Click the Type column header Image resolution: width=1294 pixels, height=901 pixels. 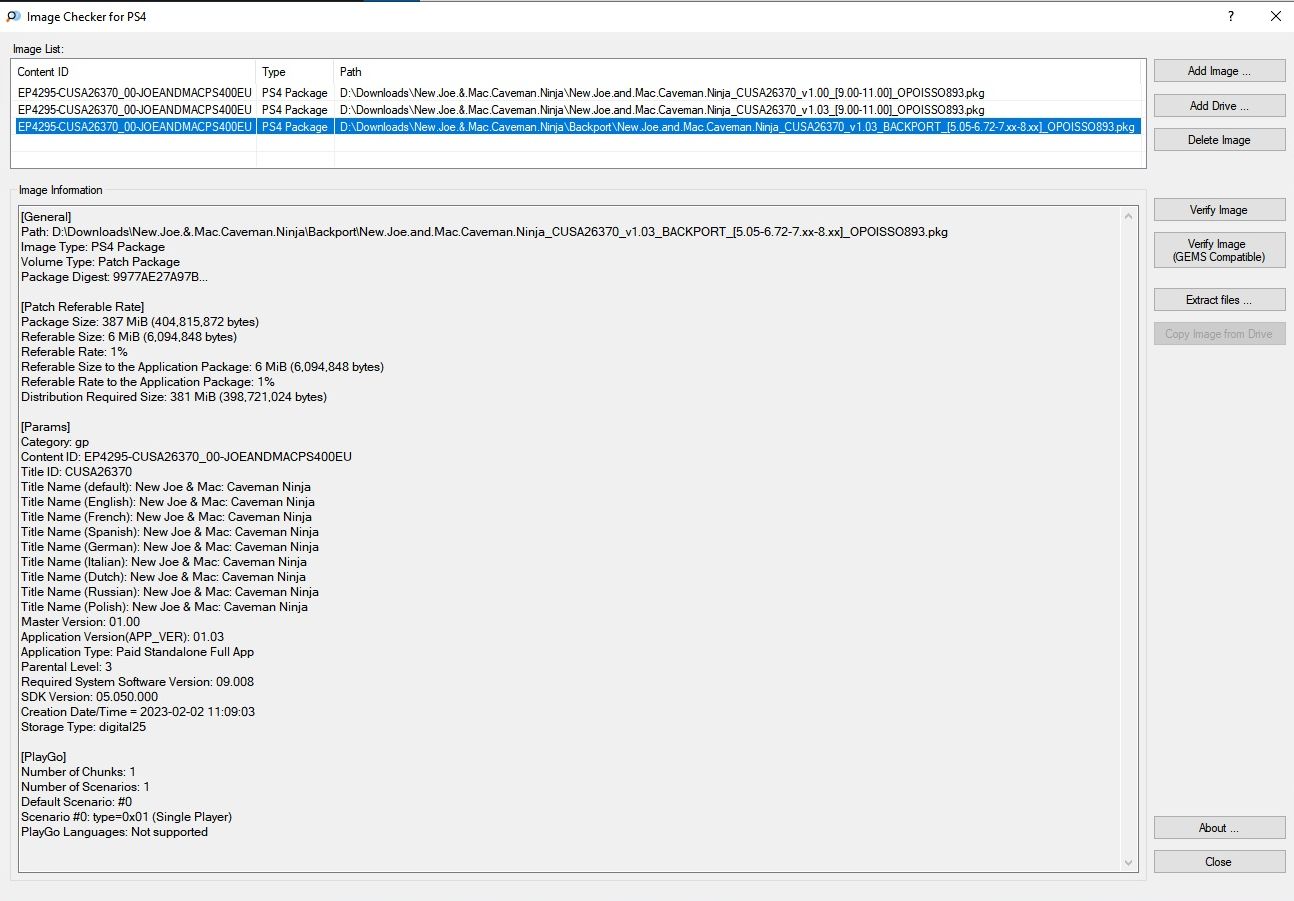[x=295, y=72]
